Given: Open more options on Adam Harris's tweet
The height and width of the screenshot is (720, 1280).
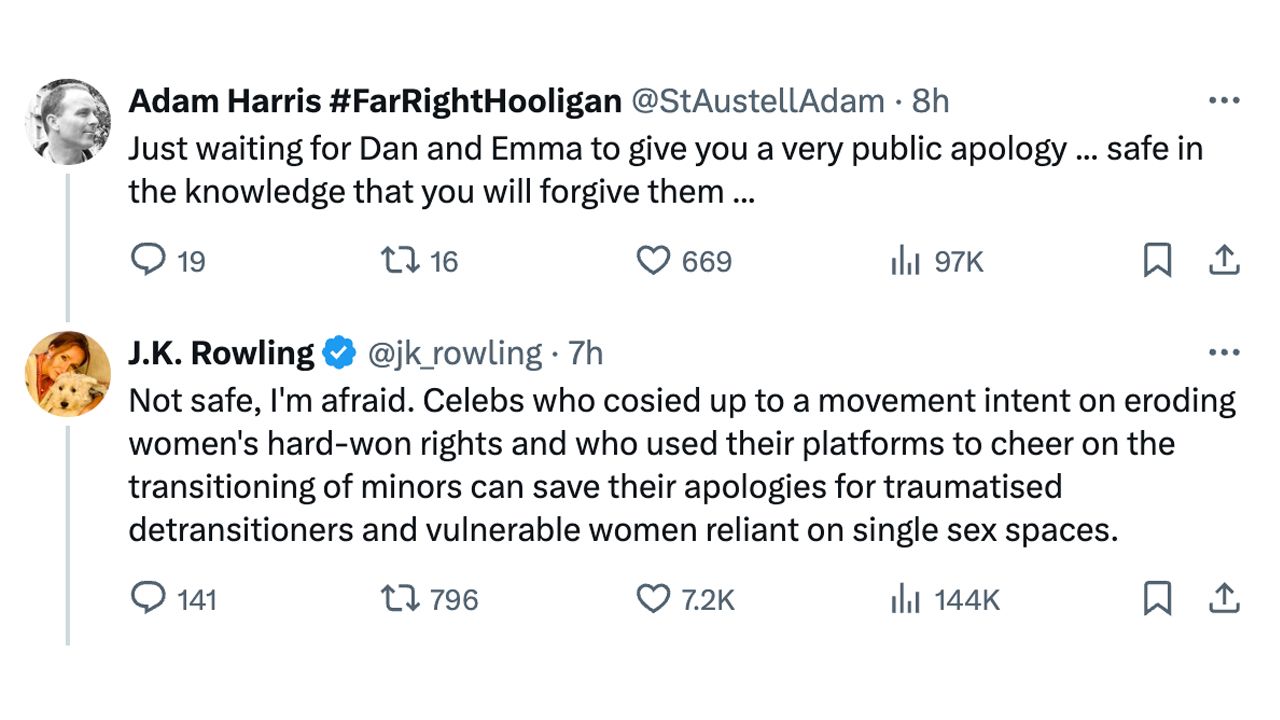Looking at the screenshot, I should click(x=1224, y=101).
